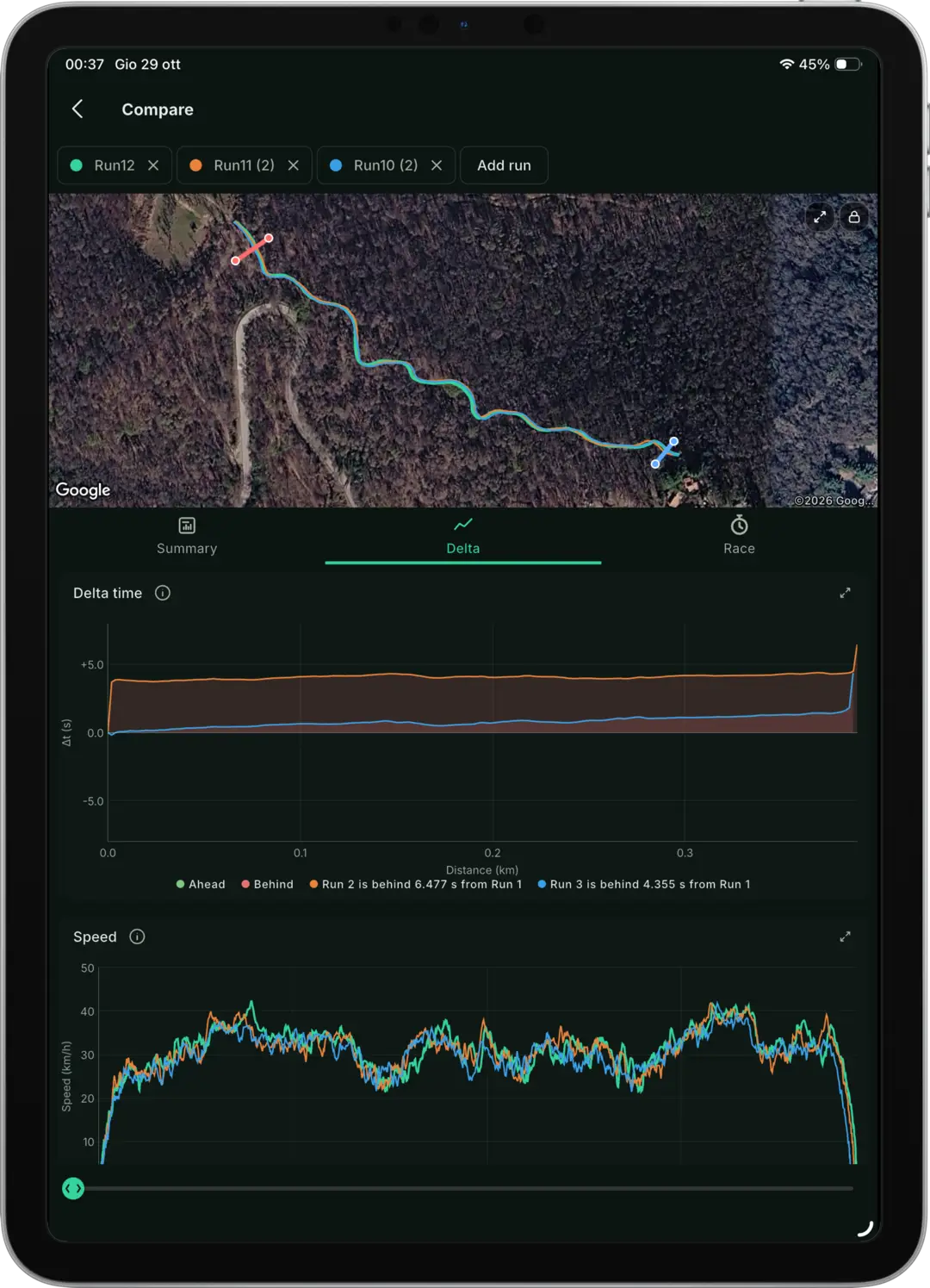The width and height of the screenshot is (930, 1288).
Task: Click the Speed heading
Action: [x=95, y=936]
